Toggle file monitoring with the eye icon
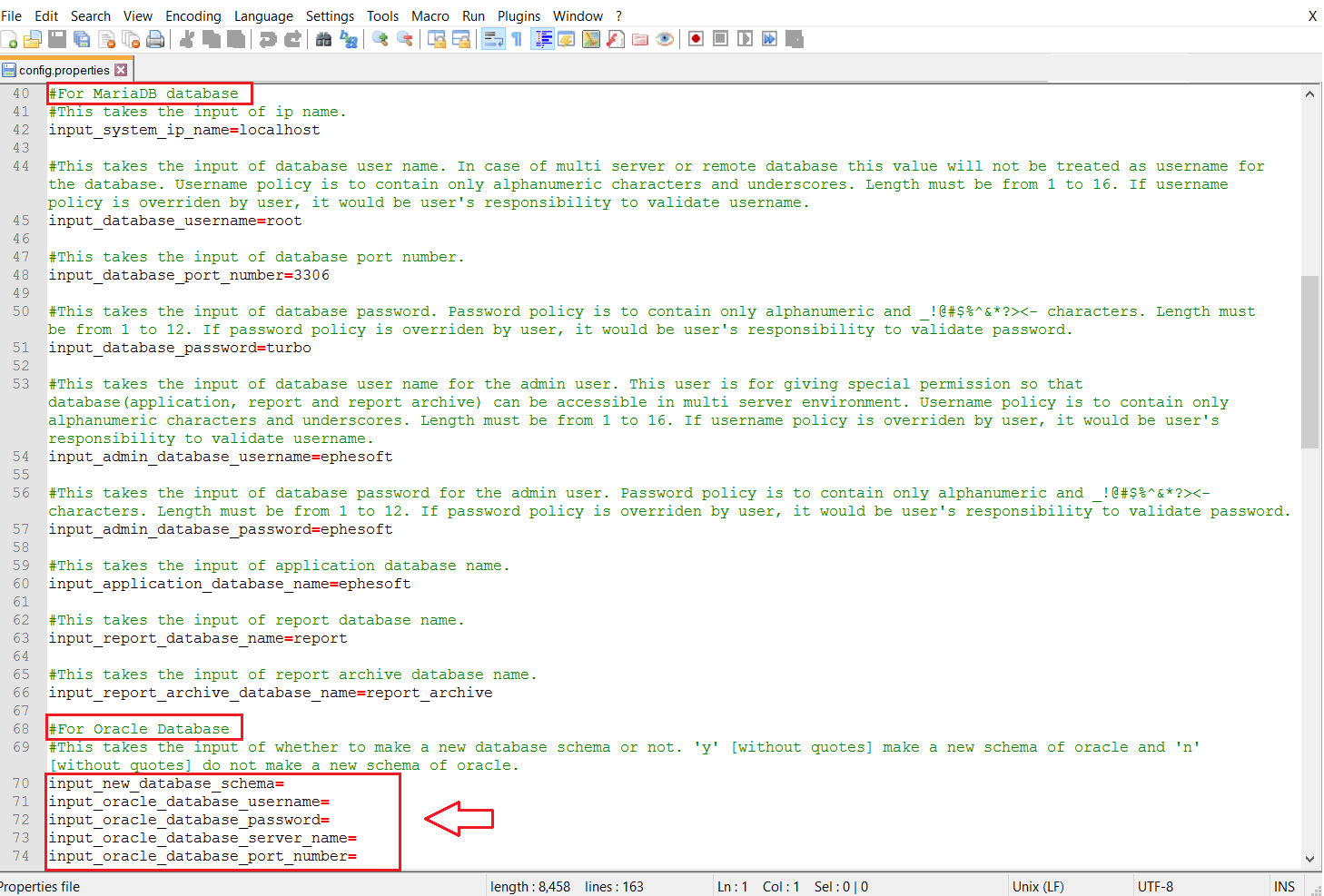Image resolution: width=1324 pixels, height=896 pixels. 665,39
